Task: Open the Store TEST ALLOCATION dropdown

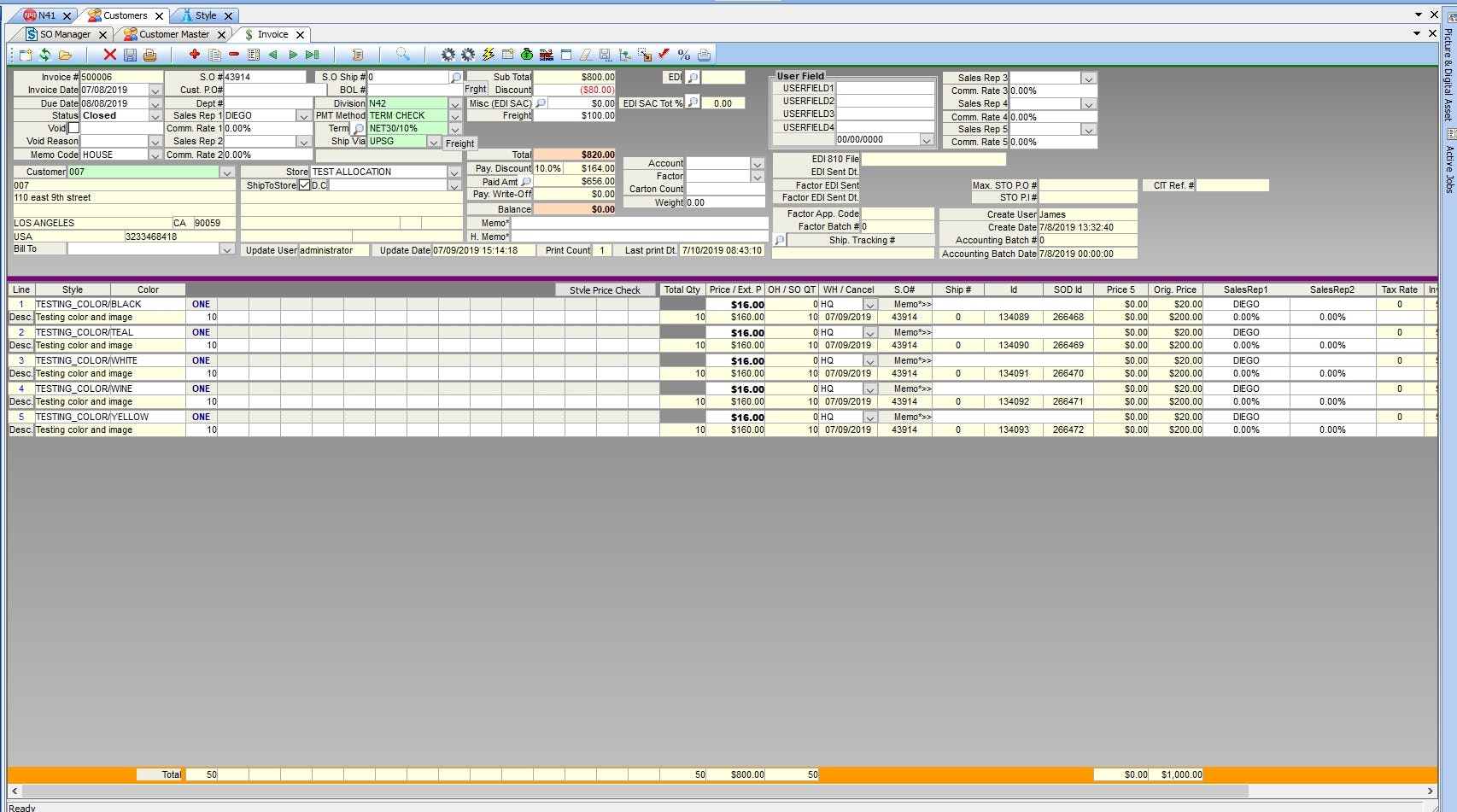Action: (454, 172)
